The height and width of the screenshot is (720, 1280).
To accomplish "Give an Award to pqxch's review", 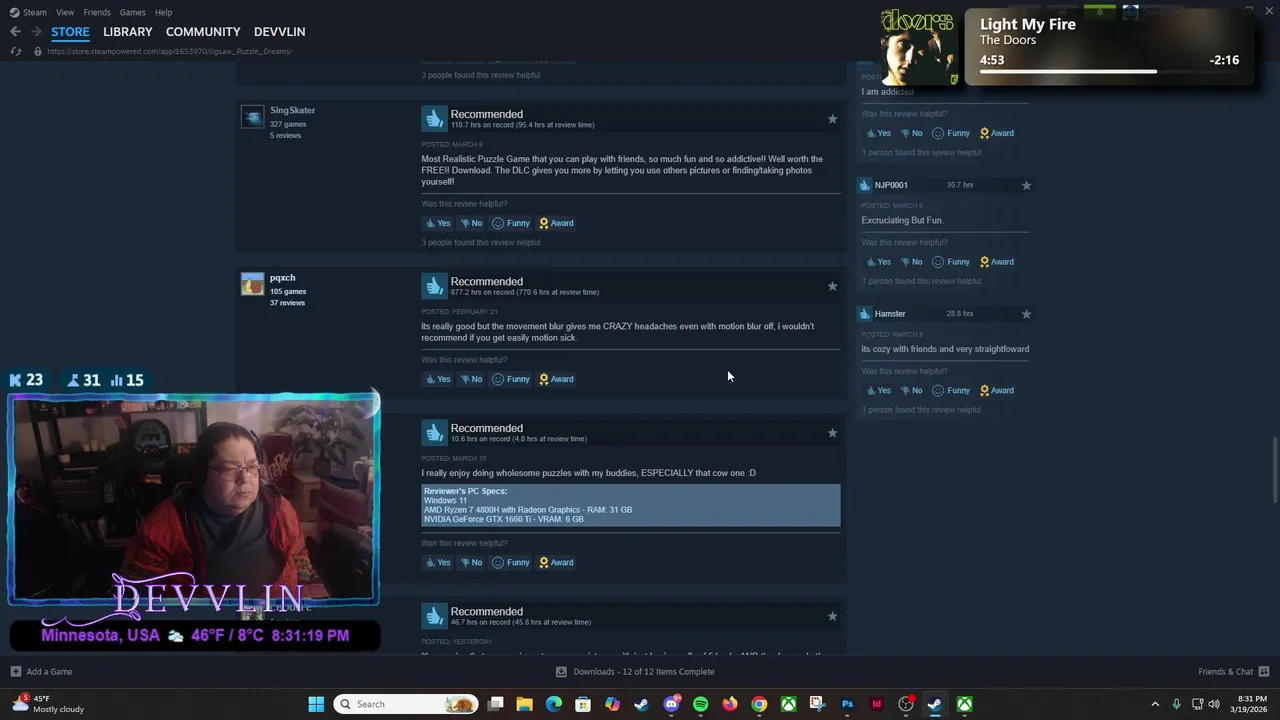I will click(x=556, y=379).
